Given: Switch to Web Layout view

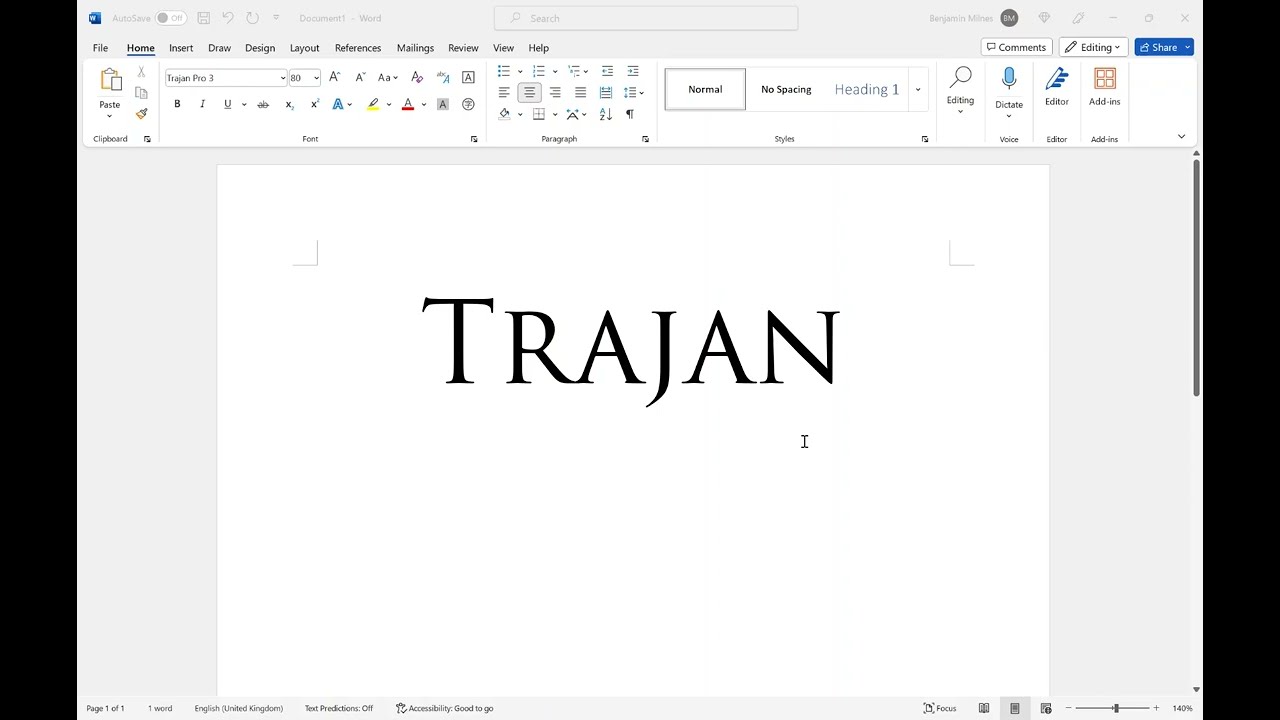Looking at the screenshot, I should point(1046,708).
